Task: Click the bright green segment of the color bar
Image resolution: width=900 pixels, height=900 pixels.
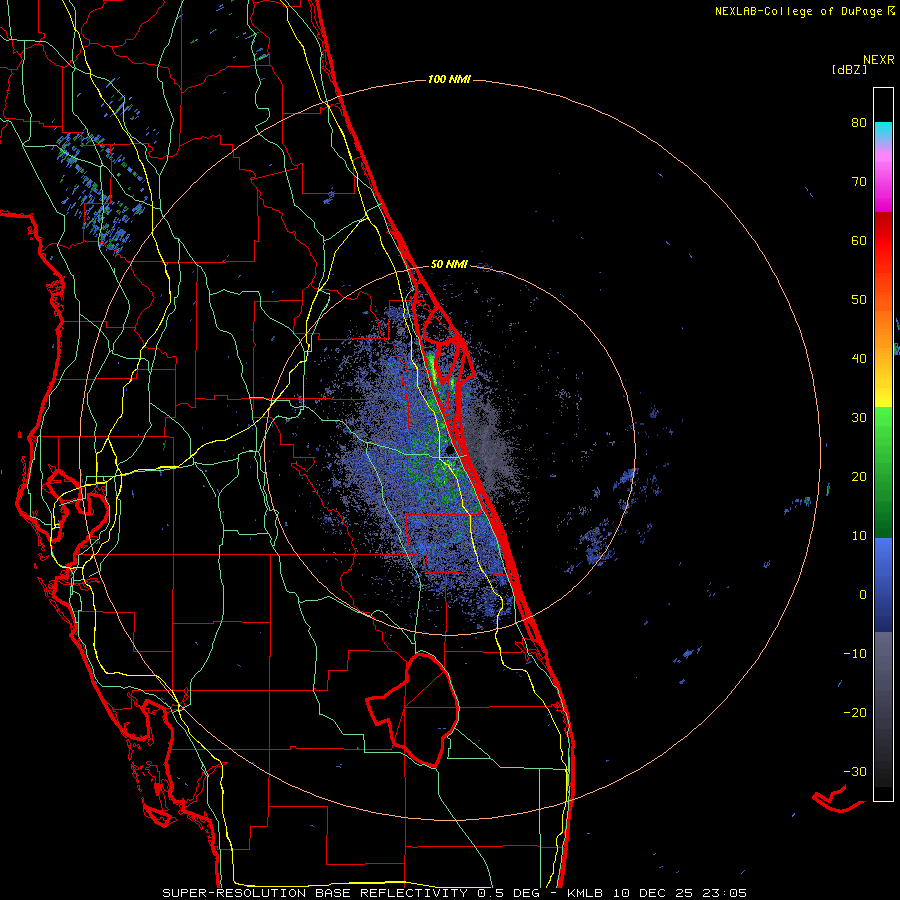Action: pyautogui.click(x=883, y=423)
